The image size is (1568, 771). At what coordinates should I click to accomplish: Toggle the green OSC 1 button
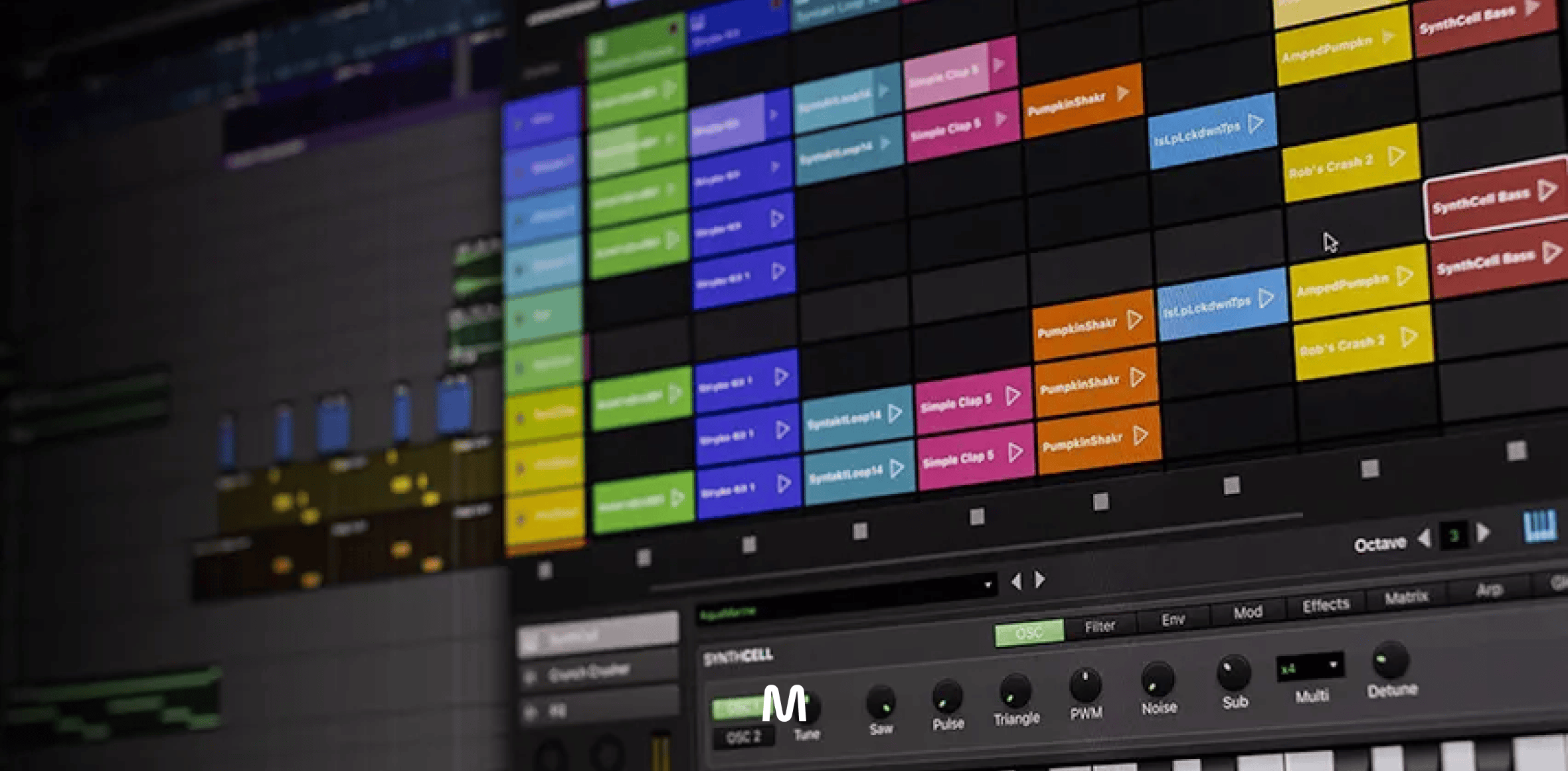pyautogui.click(x=736, y=708)
